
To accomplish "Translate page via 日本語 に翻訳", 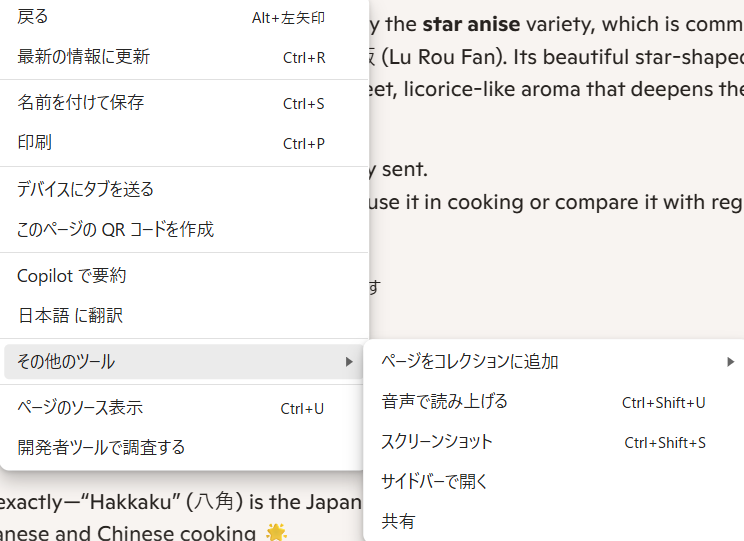I will coord(184,316).
